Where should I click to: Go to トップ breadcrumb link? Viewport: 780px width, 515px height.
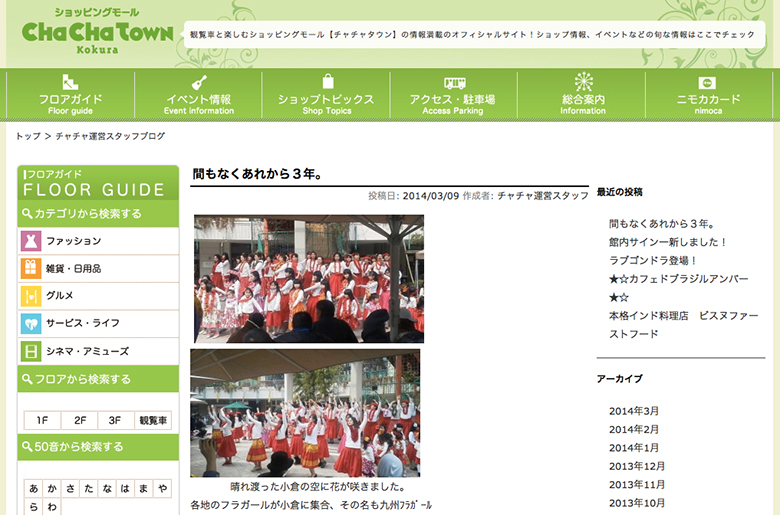coord(28,136)
